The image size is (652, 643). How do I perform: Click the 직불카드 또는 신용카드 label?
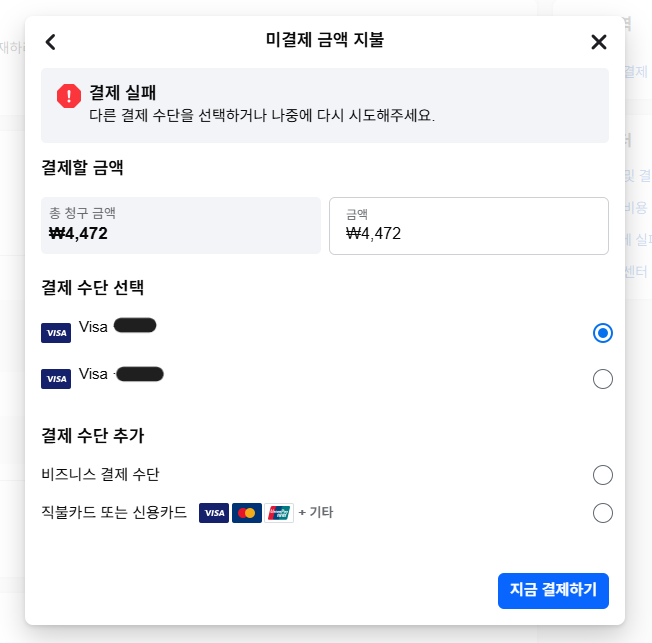pyautogui.click(x=114, y=512)
